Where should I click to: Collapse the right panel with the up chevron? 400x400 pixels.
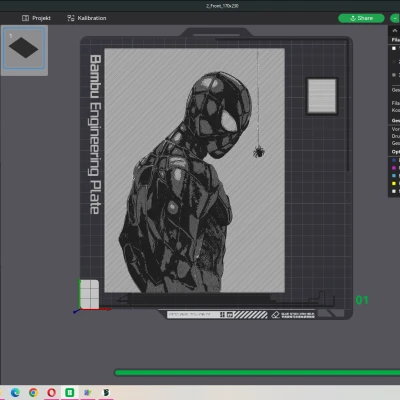(395, 31)
